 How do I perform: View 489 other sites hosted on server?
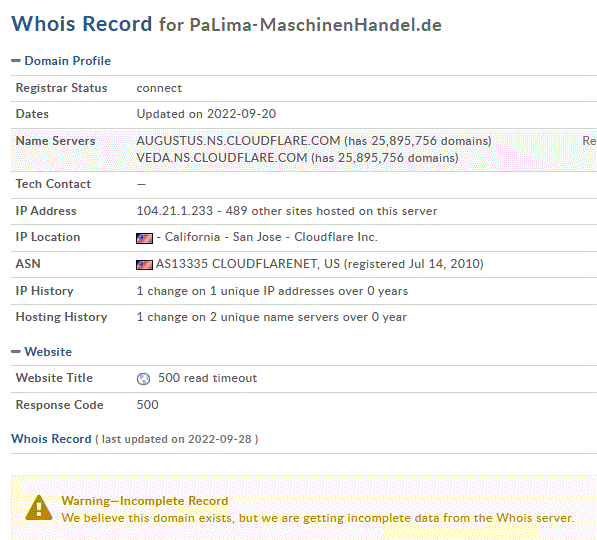click(x=331, y=211)
